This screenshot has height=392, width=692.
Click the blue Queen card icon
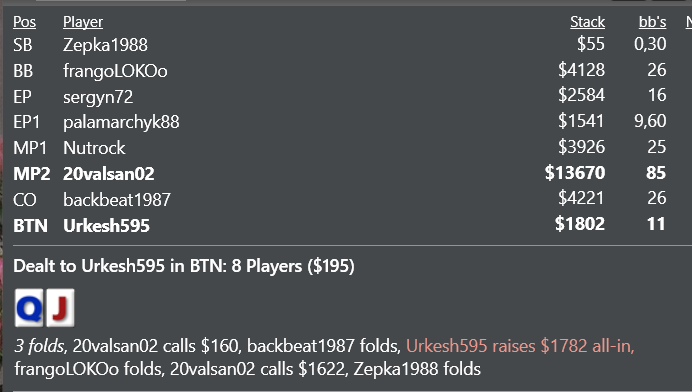pos(29,308)
